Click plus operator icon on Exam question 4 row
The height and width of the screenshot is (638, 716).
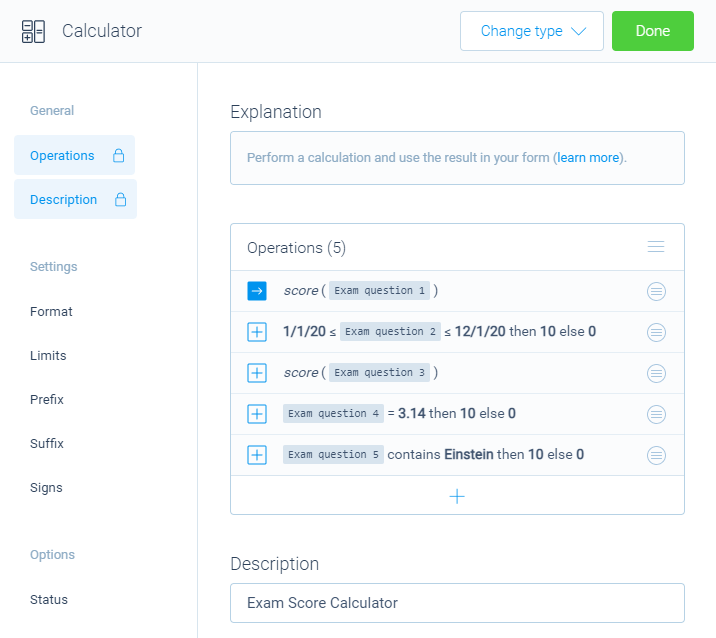(x=257, y=414)
